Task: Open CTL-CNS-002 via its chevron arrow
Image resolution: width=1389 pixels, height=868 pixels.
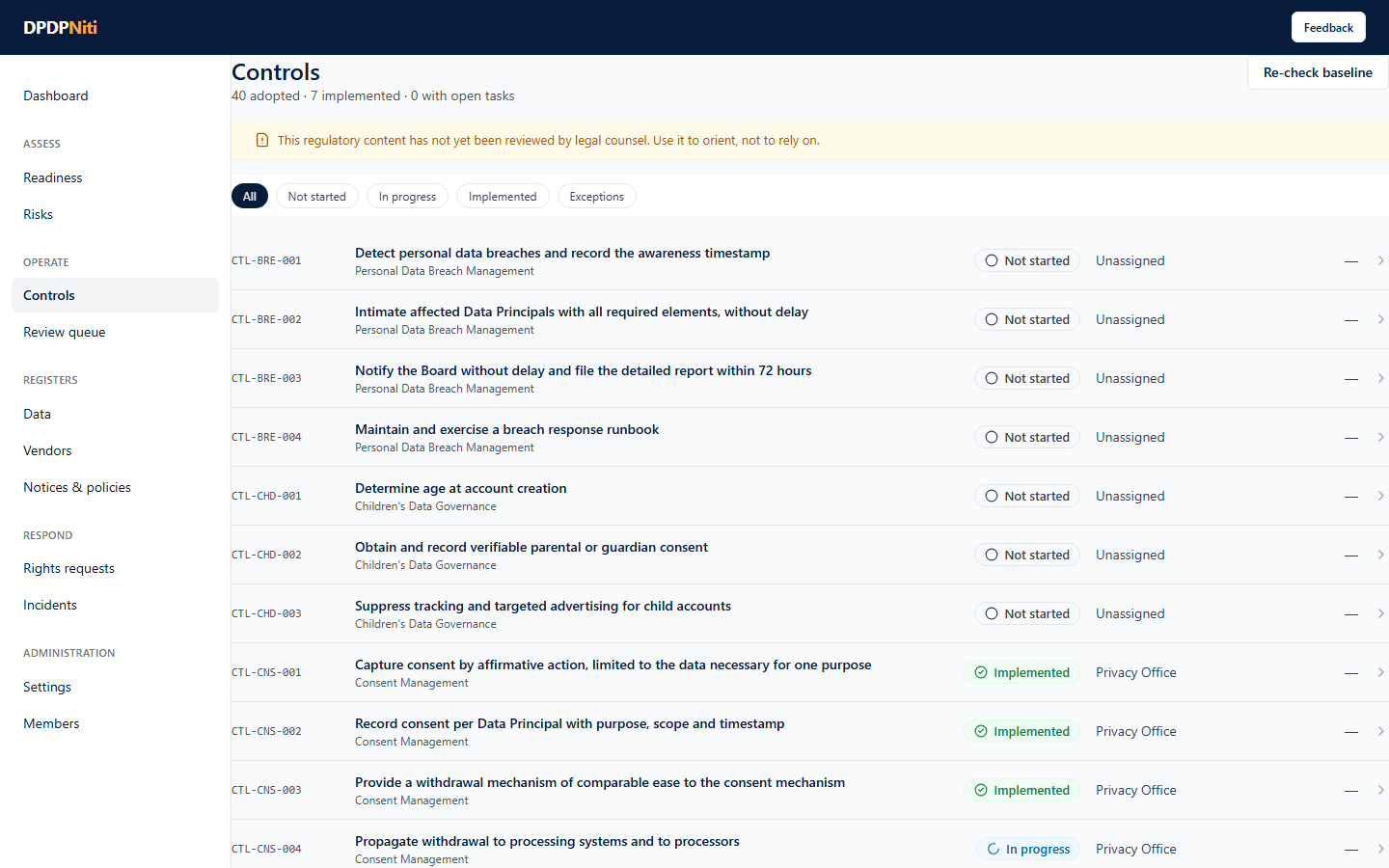Action: pyautogui.click(x=1381, y=731)
